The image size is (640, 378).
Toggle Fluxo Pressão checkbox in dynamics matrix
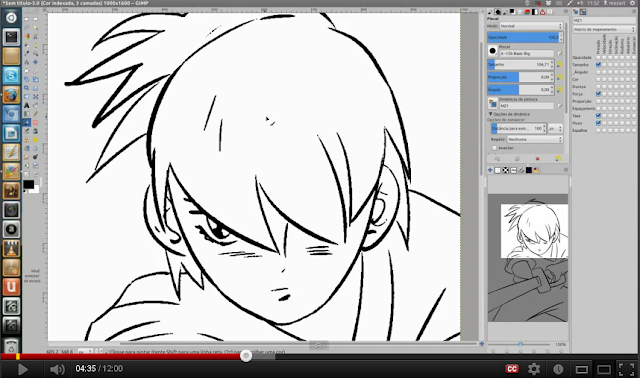point(598,123)
